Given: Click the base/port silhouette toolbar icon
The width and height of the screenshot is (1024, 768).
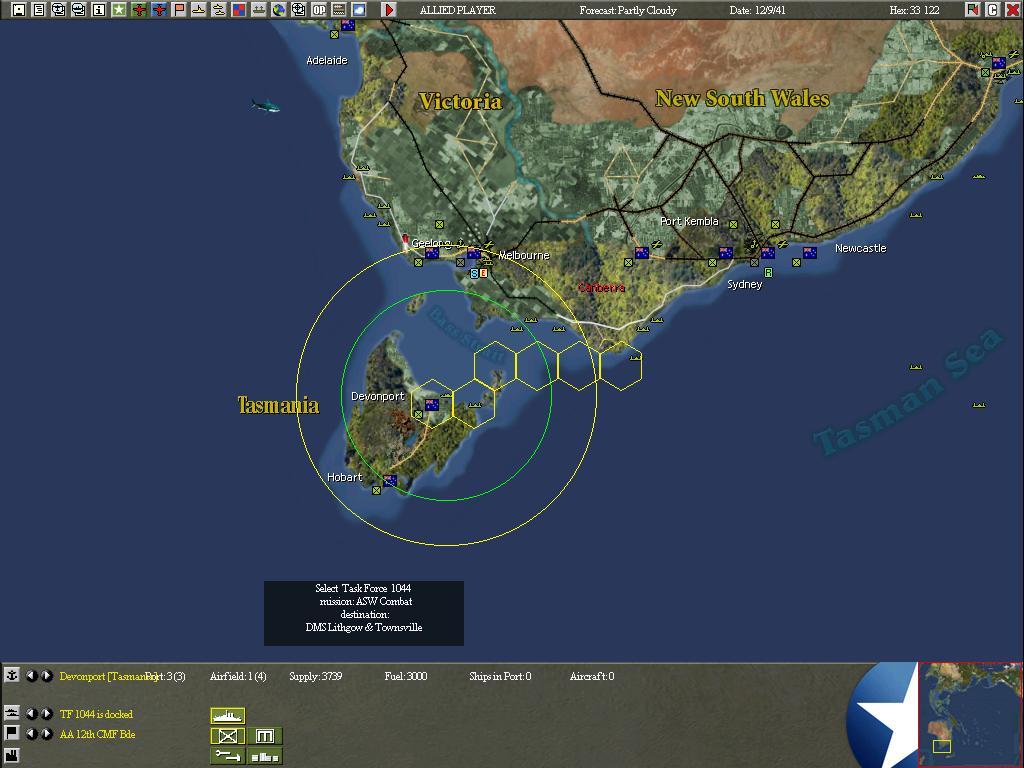Looking at the screenshot, I should click(x=259, y=10).
